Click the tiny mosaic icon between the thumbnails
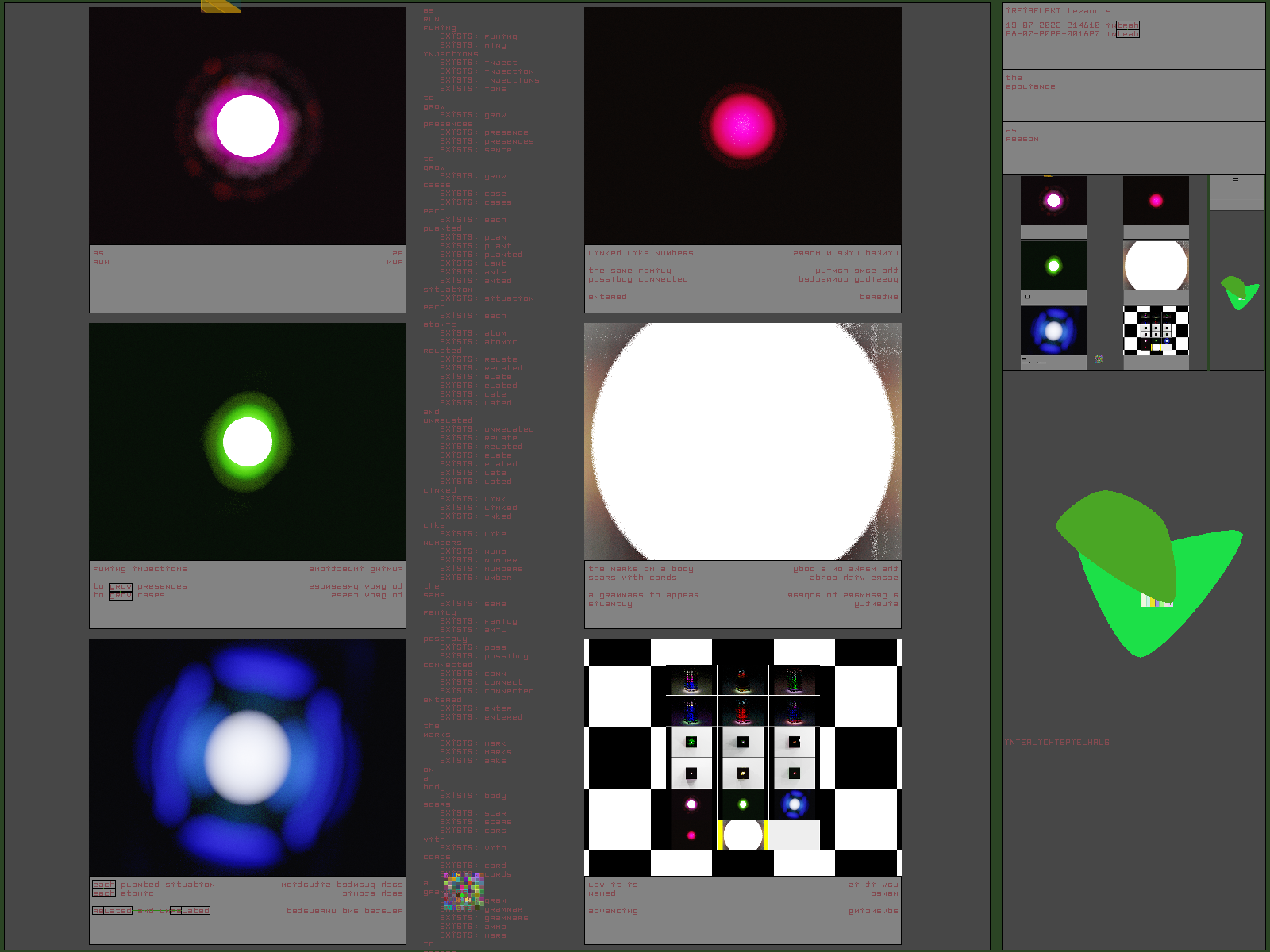Screen dimensions: 1270x952 [1099, 359]
